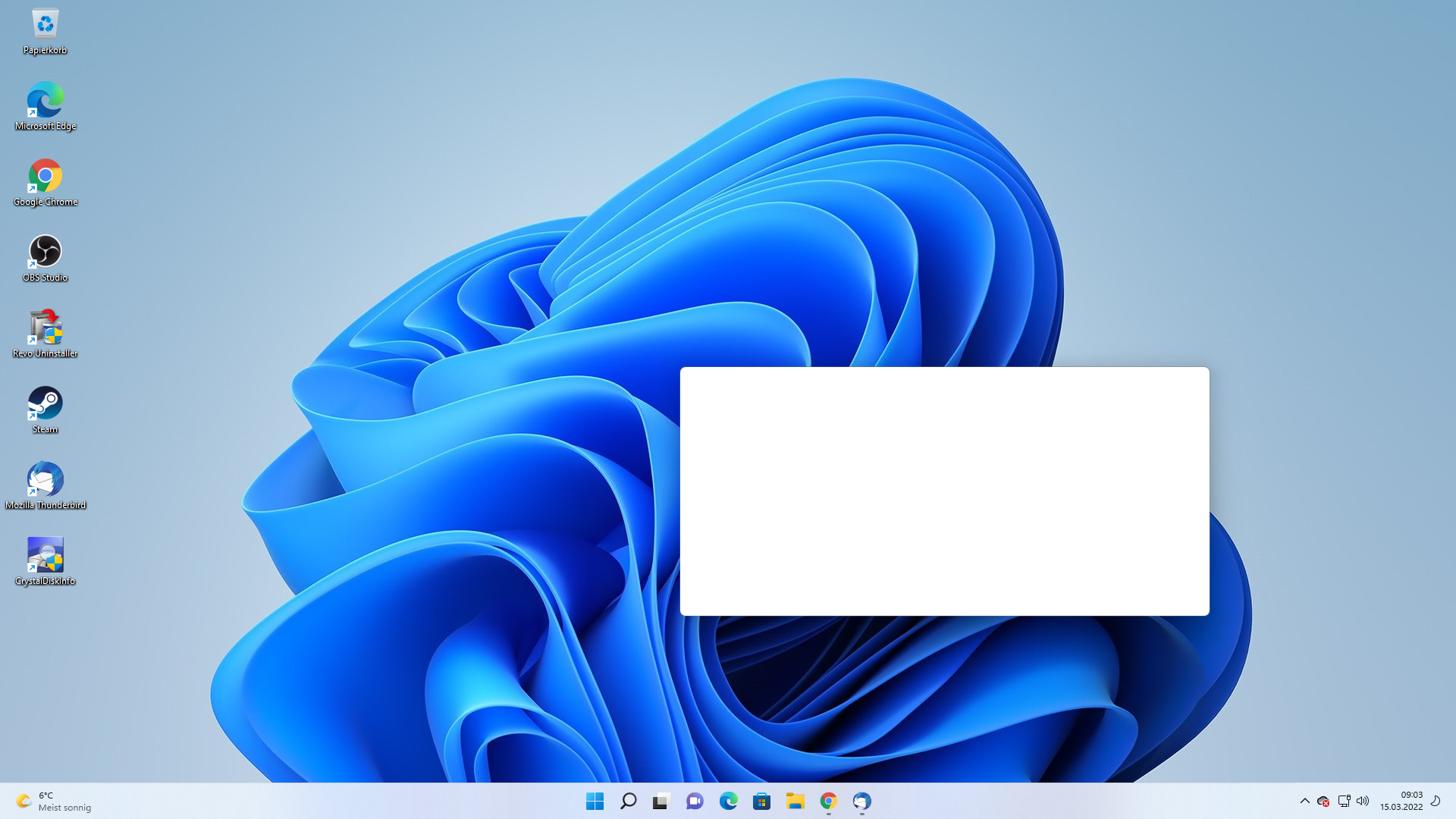
Task: Open taskbar Search magnifier
Action: tap(628, 801)
